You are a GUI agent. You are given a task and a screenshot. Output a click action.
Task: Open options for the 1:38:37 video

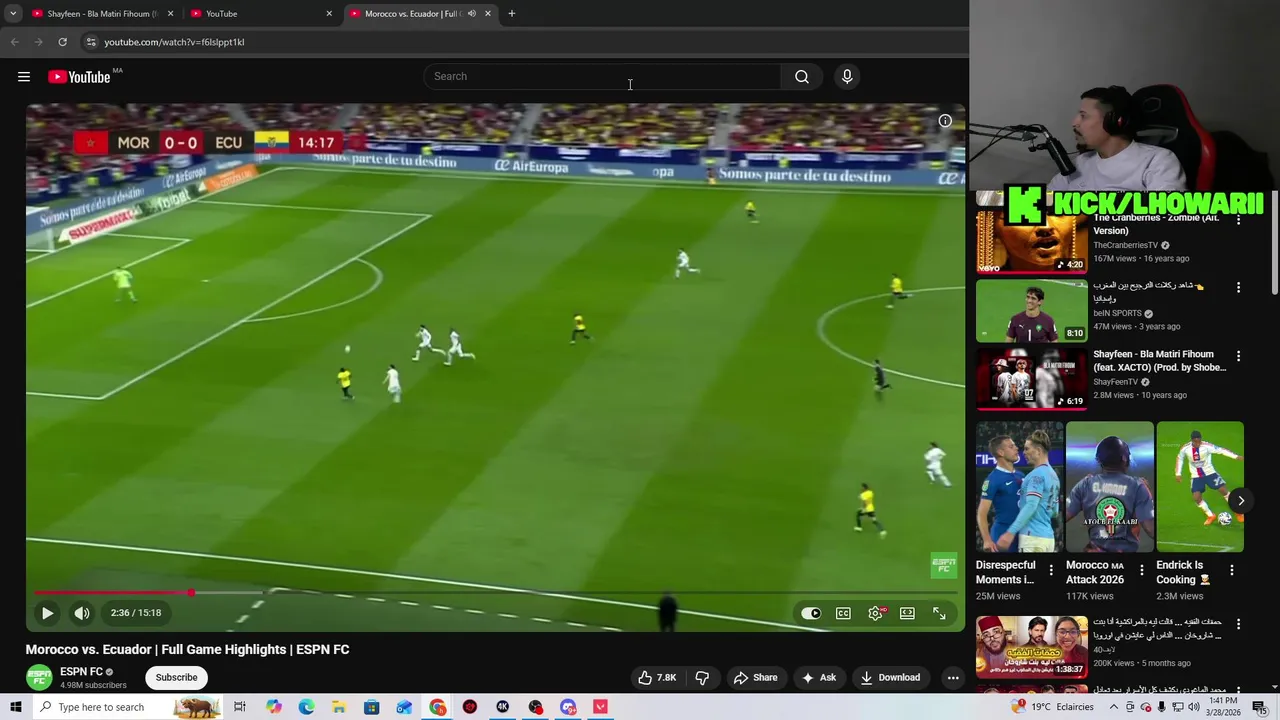pyautogui.click(x=1238, y=624)
